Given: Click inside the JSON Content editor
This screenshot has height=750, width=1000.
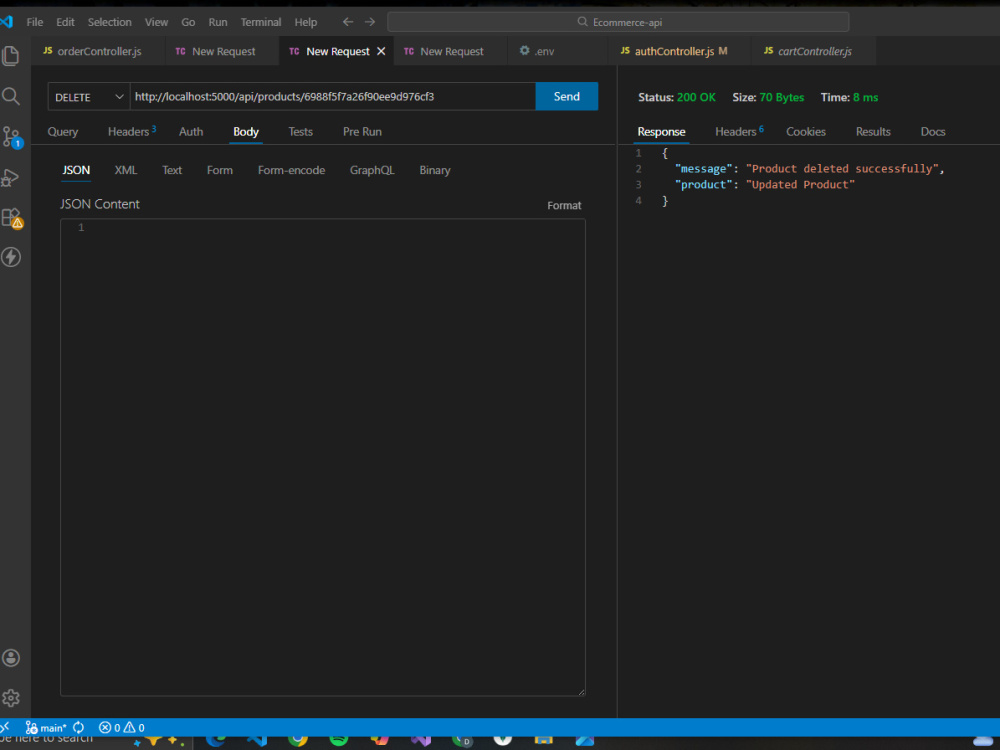Looking at the screenshot, I should click(x=323, y=457).
